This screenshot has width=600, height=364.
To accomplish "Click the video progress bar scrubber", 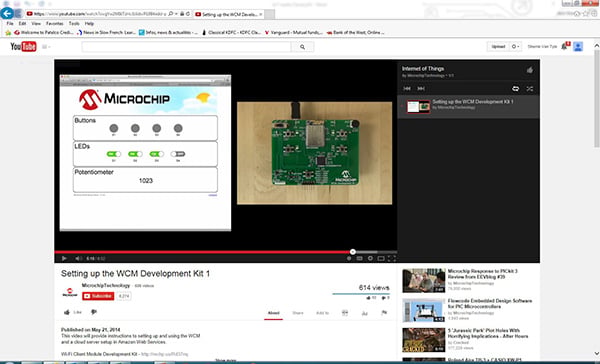I will tap(352, 251).
